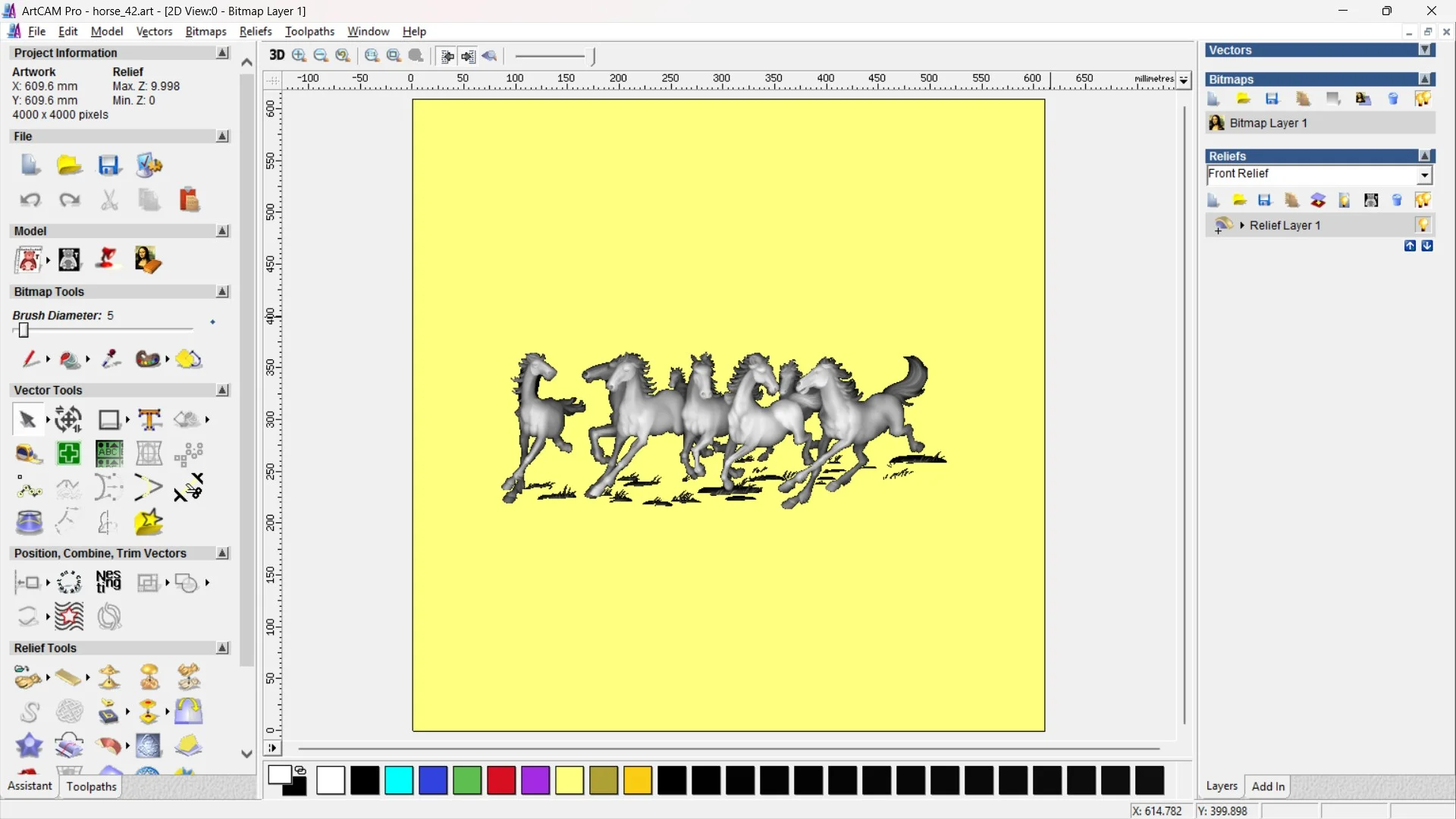Open the Front Relief dropdown
This screenshot has height=819, width=1456.
coord(1424,175)
